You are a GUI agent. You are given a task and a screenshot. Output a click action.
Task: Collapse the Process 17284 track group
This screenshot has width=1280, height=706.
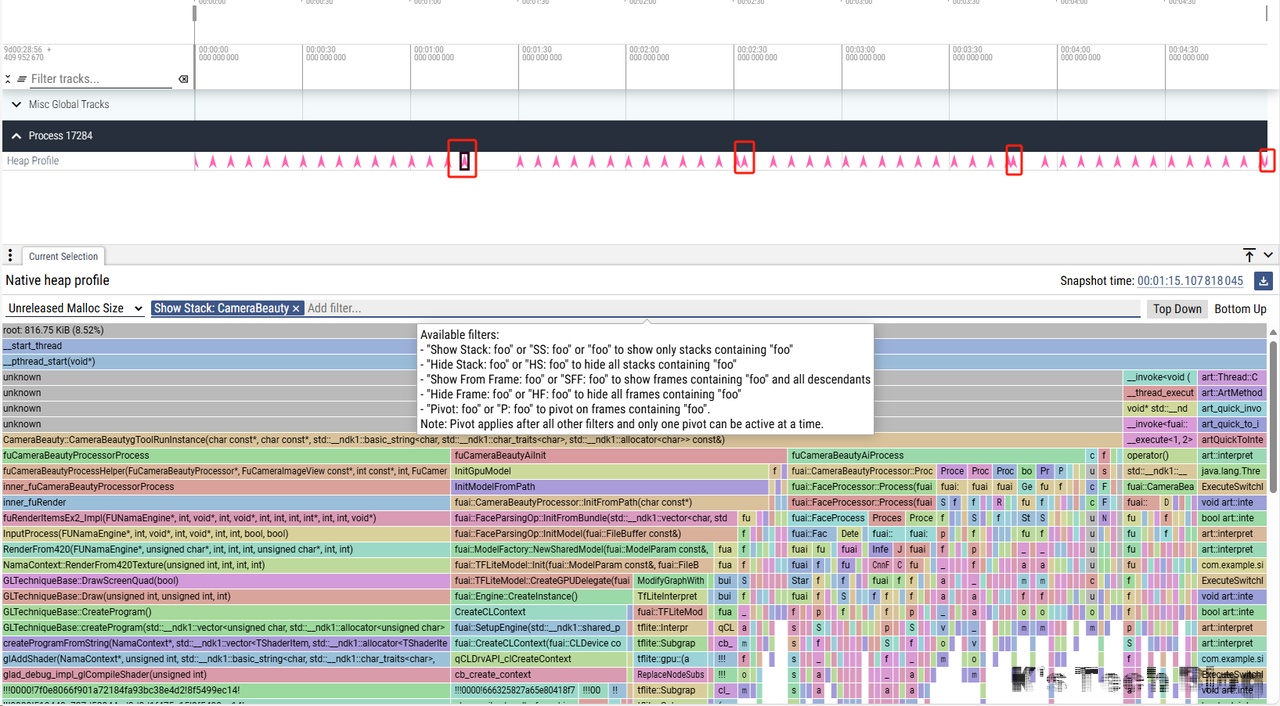pos(16,136)
